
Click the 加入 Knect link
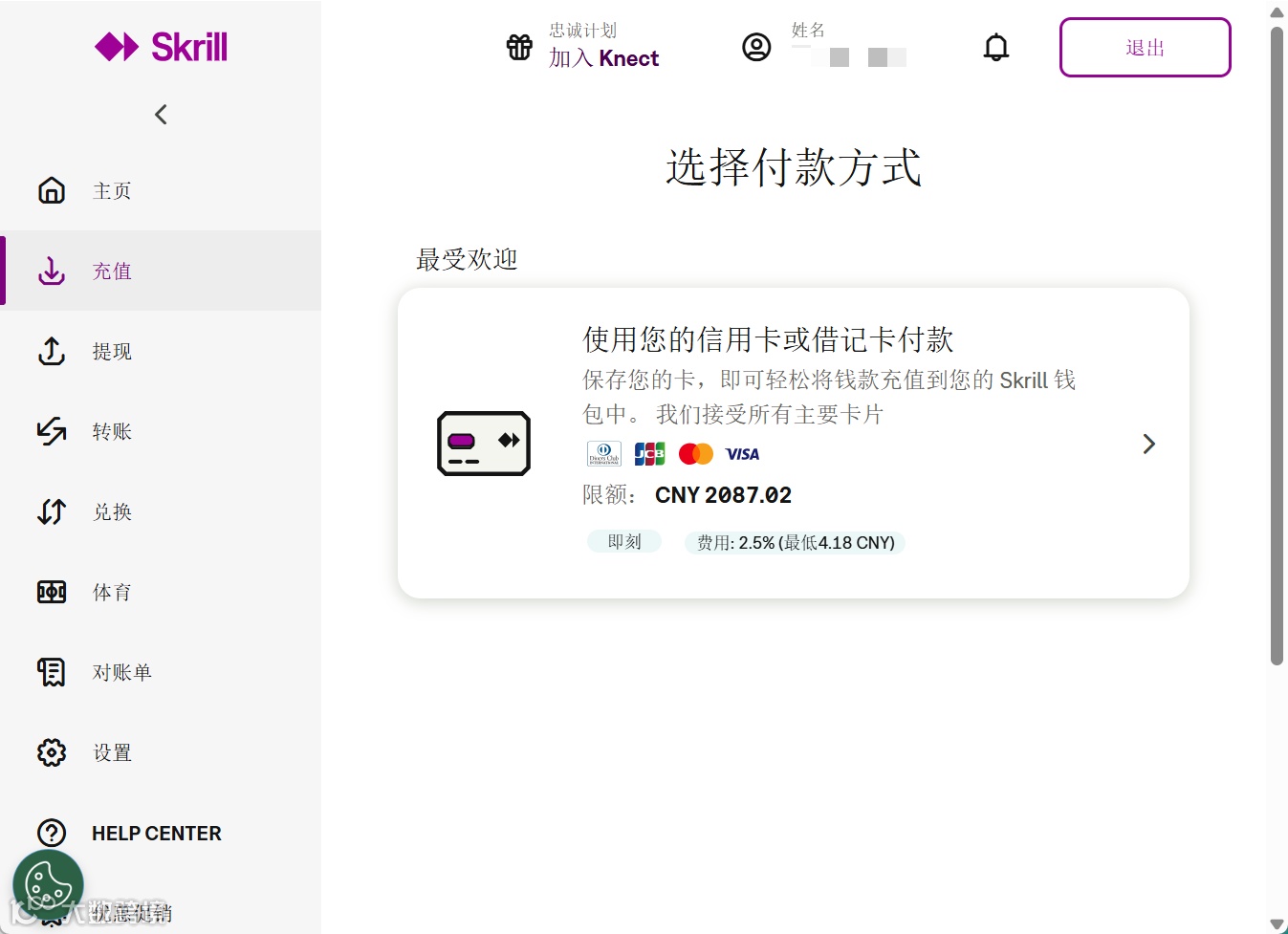coord(603,58)
